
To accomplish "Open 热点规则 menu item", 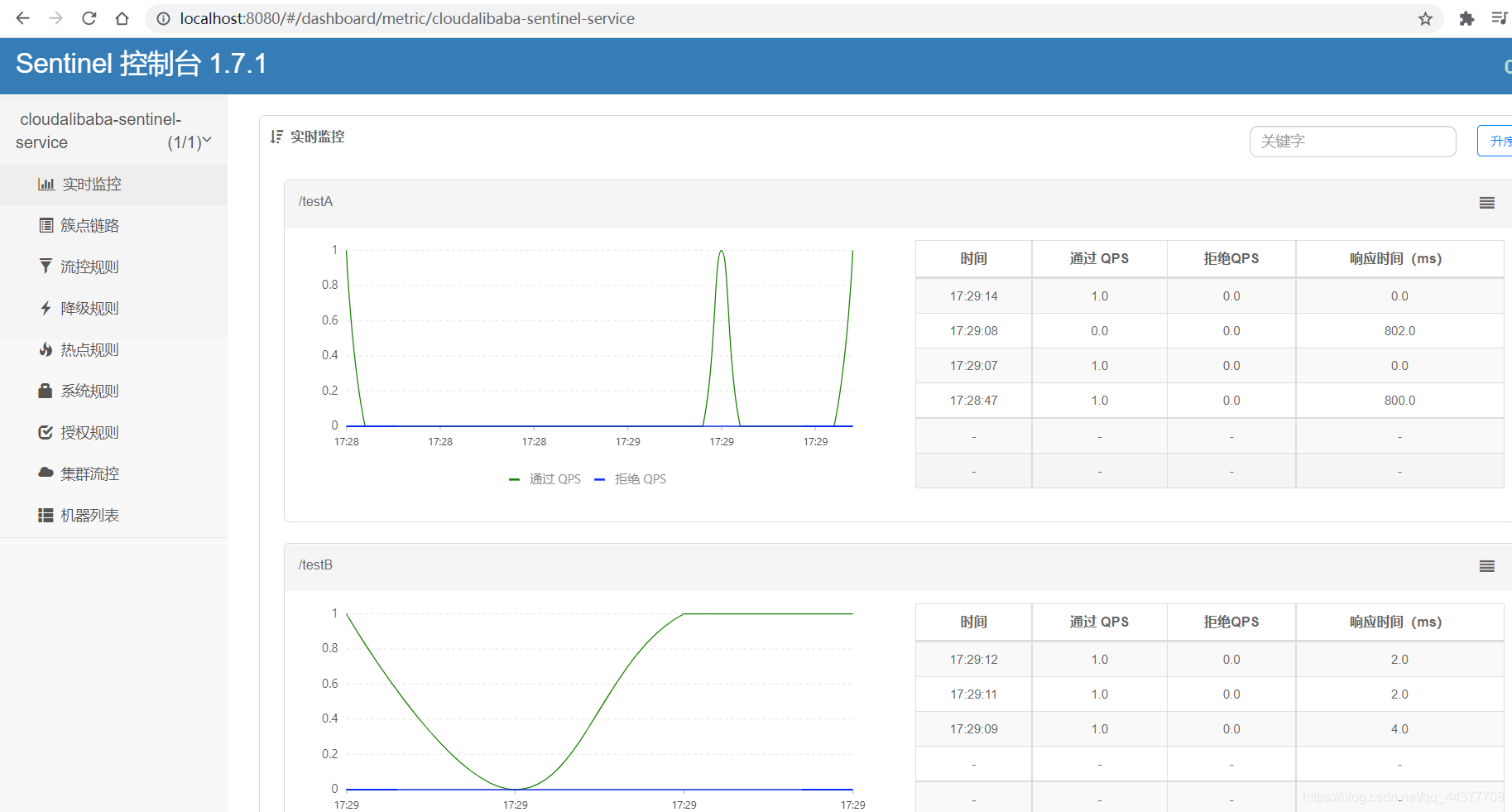I will [113, 349].
